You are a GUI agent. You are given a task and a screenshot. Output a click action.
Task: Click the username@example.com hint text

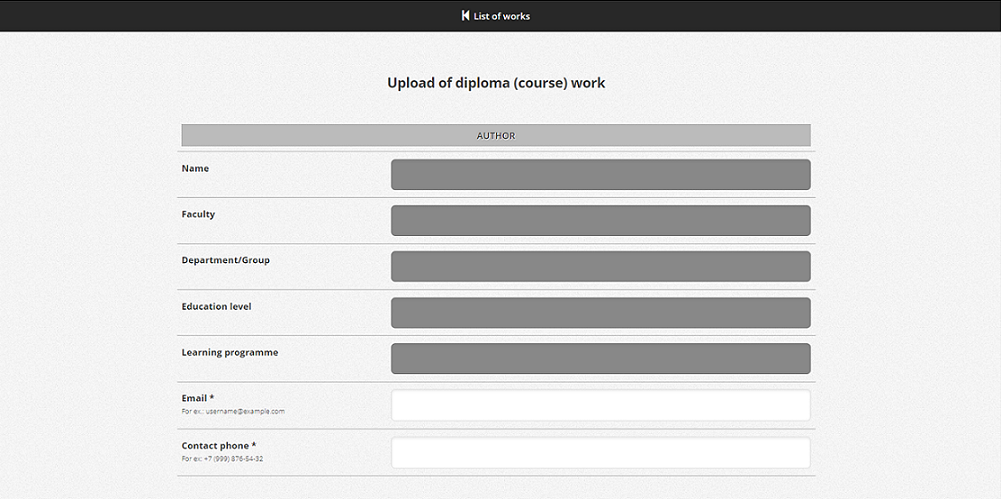tap(233, 411)
